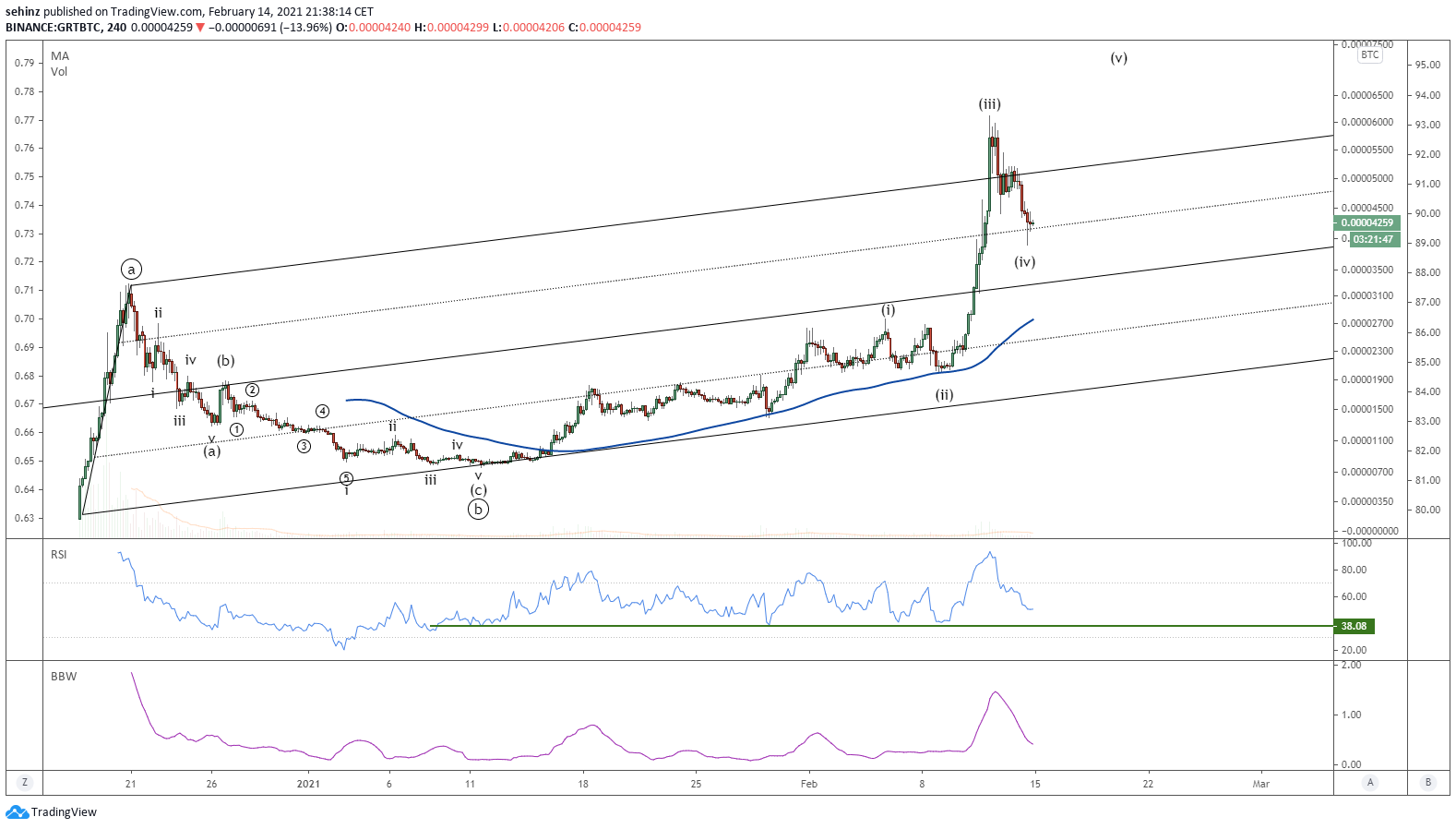Click the '(b)' wave label
The width and height of the screenshot is (1456, 829).
[x=226, y=361]
